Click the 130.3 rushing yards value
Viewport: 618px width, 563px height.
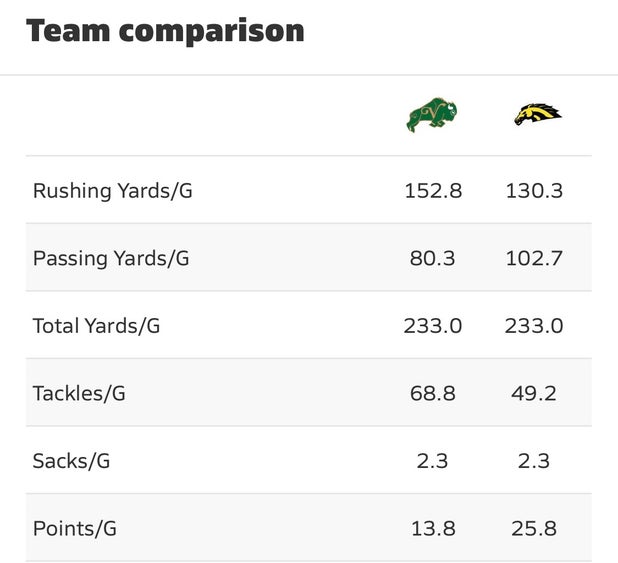(x=535, y=190)
